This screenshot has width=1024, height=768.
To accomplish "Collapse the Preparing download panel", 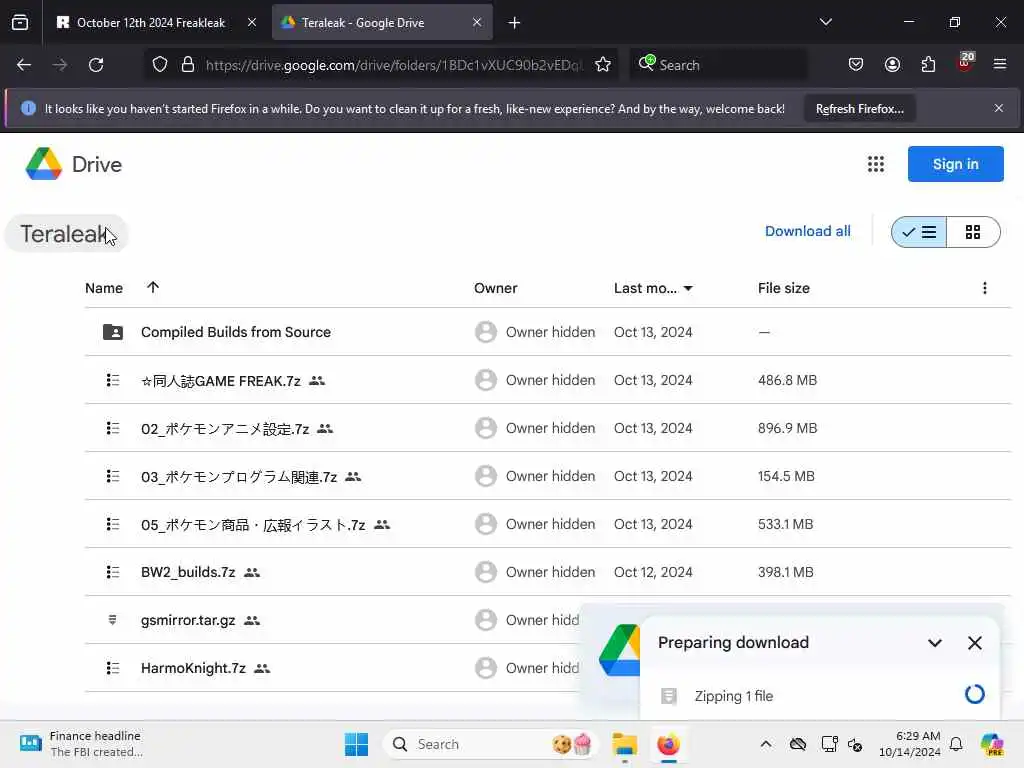I will pyautogui.click(x=935, y=643).
